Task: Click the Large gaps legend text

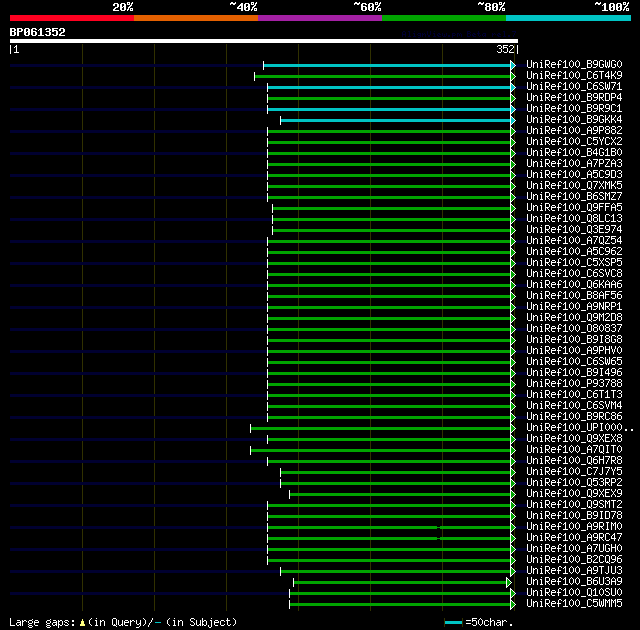Action: 123,623
